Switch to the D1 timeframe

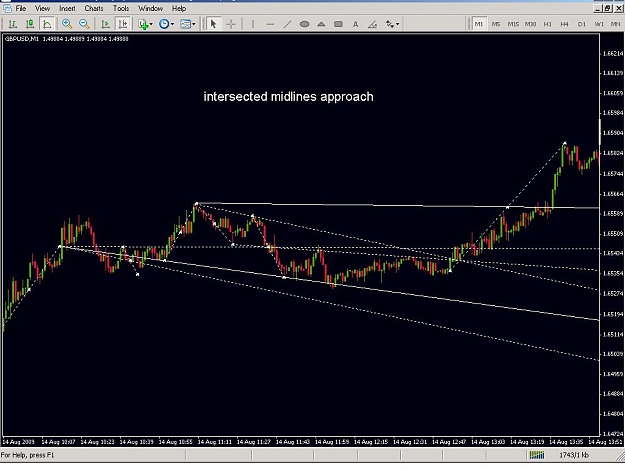point(582,24)
